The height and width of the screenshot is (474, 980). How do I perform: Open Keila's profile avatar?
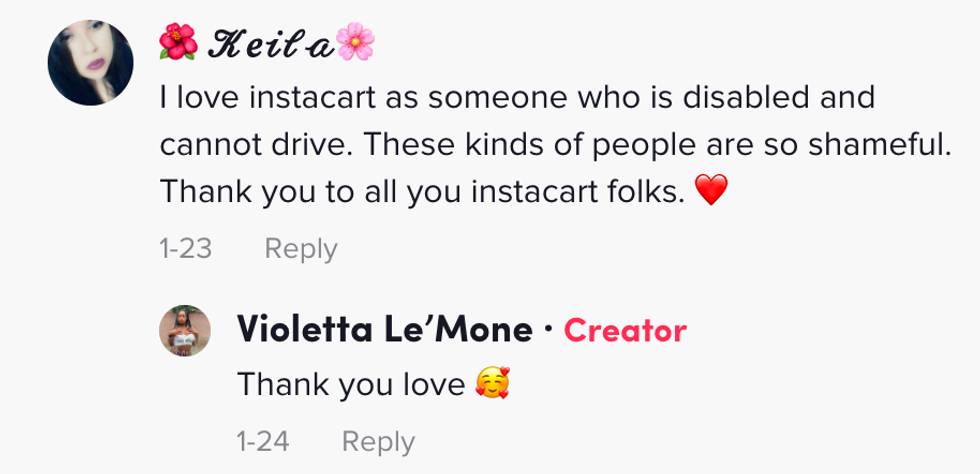[x=90, y=62]
